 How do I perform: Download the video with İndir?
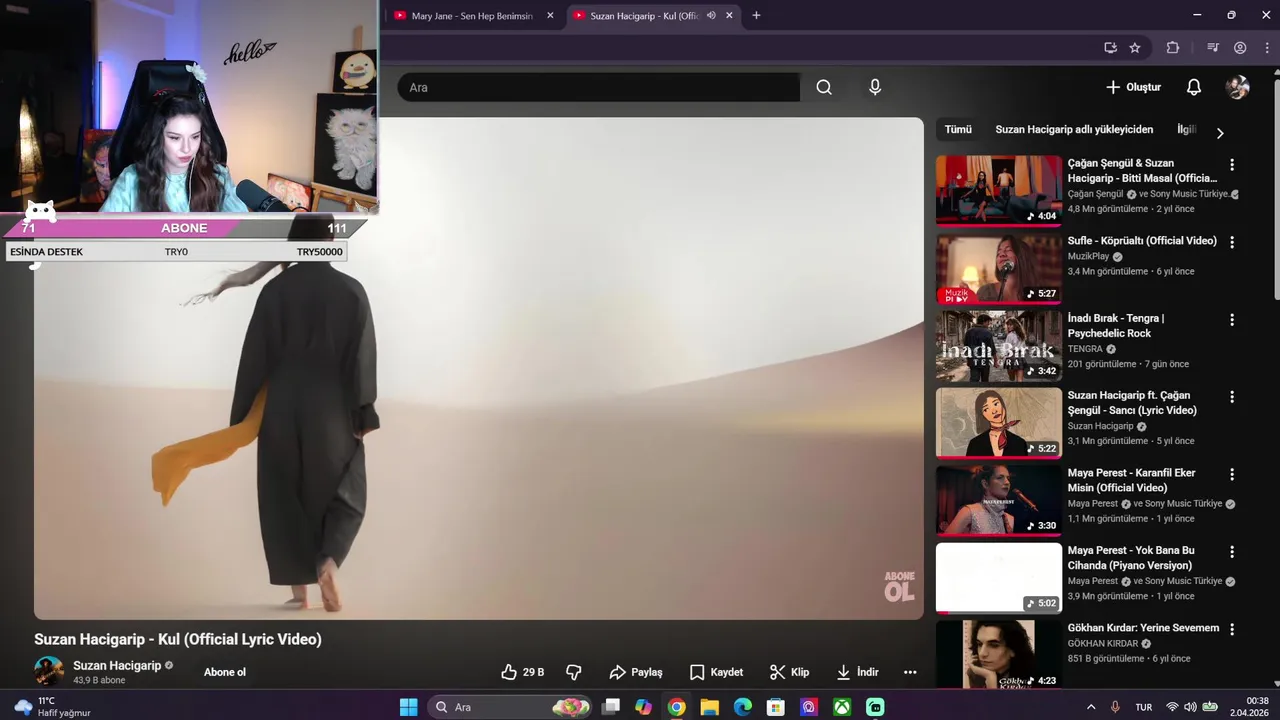point(857,672)
